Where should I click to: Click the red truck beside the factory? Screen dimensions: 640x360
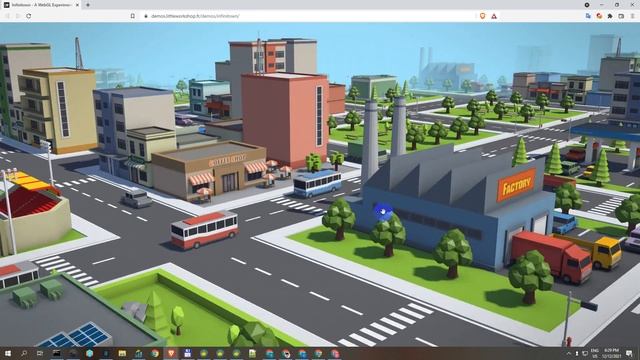[551, 257]
